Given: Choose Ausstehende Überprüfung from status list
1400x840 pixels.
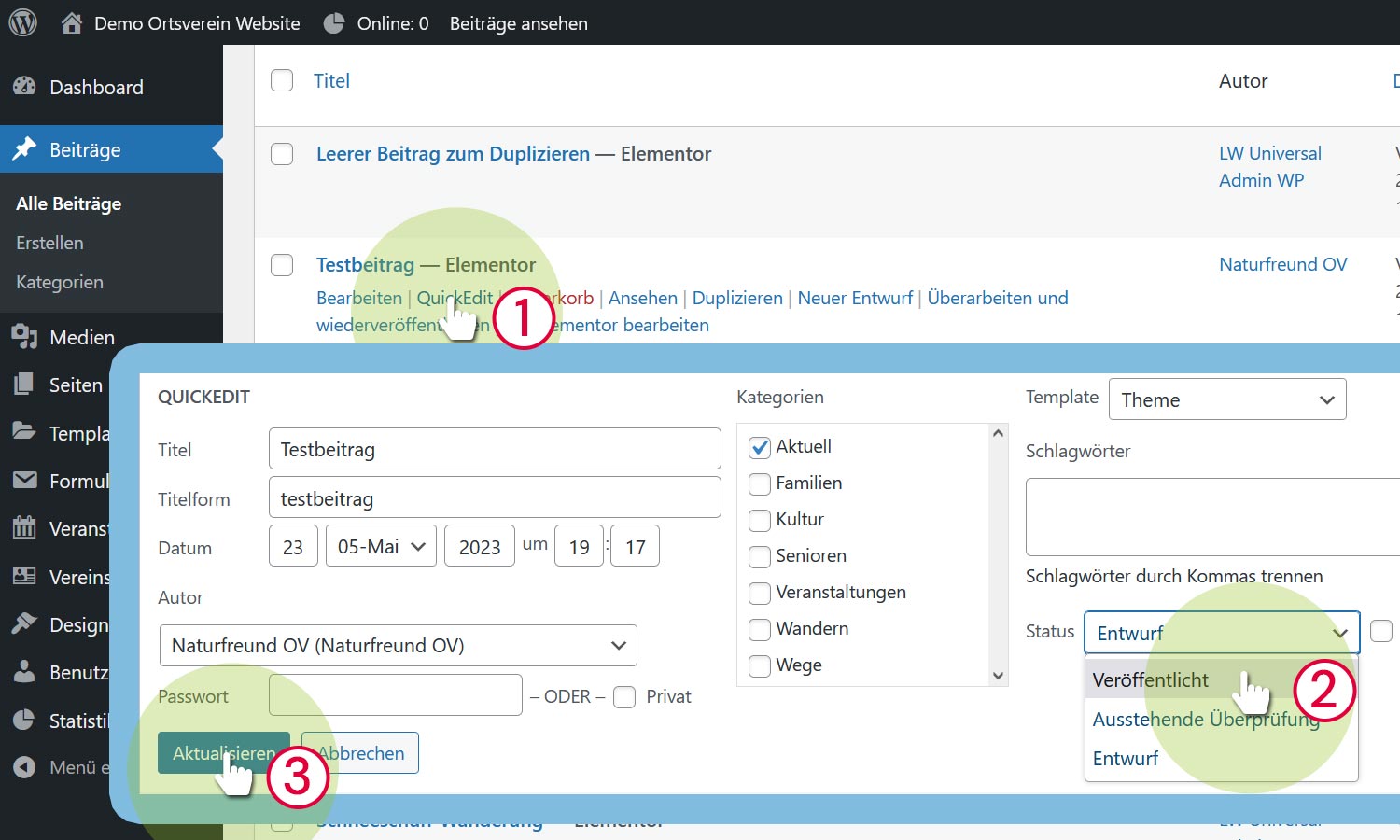Looking at the screenshot, I should pos(1222,719).
